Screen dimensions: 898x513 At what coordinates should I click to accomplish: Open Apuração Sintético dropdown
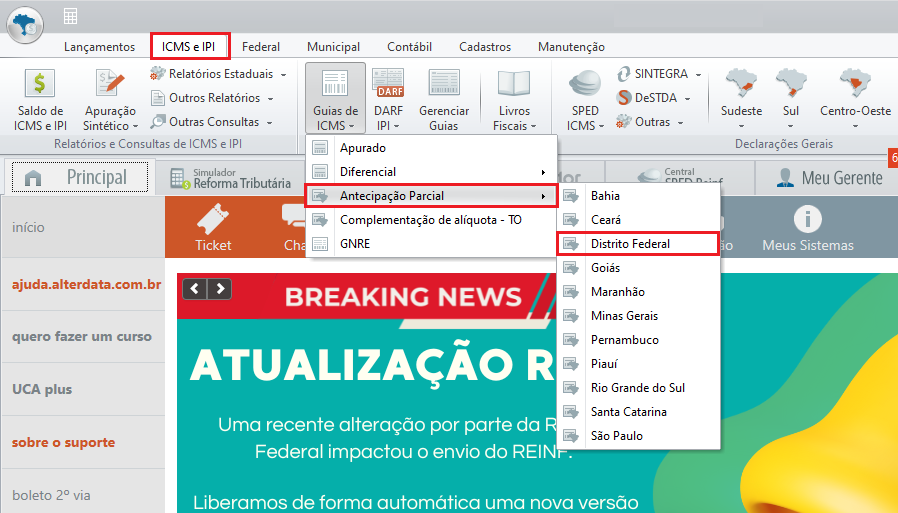coord(111,100)
